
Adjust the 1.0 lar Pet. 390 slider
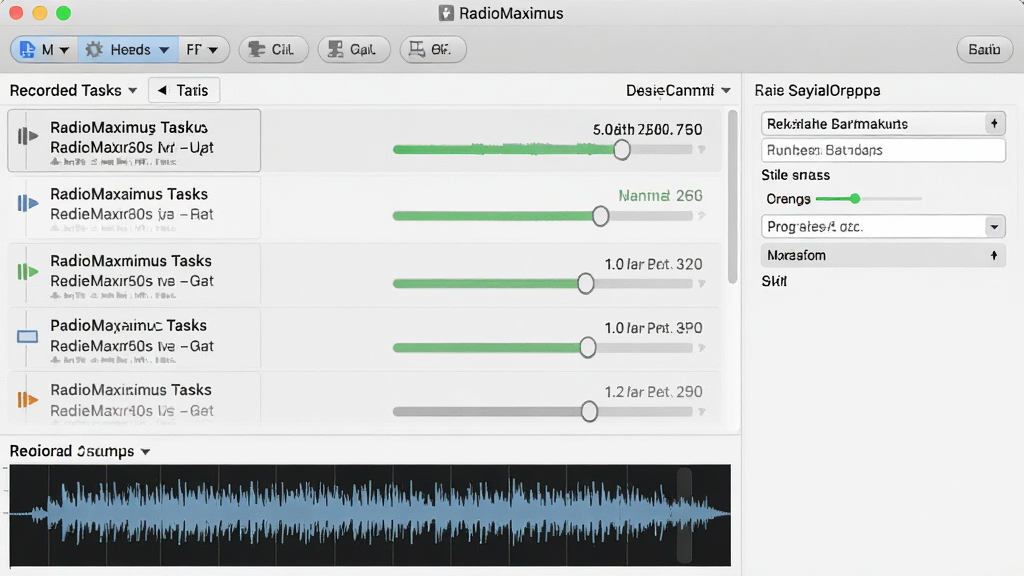(x=587, y=347)
